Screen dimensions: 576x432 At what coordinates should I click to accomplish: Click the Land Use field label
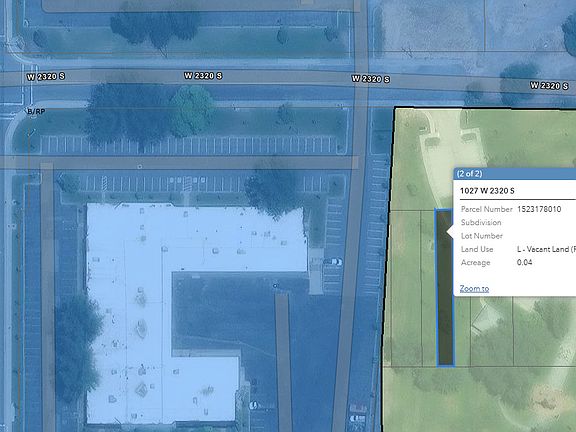click(x=477, y=249)
